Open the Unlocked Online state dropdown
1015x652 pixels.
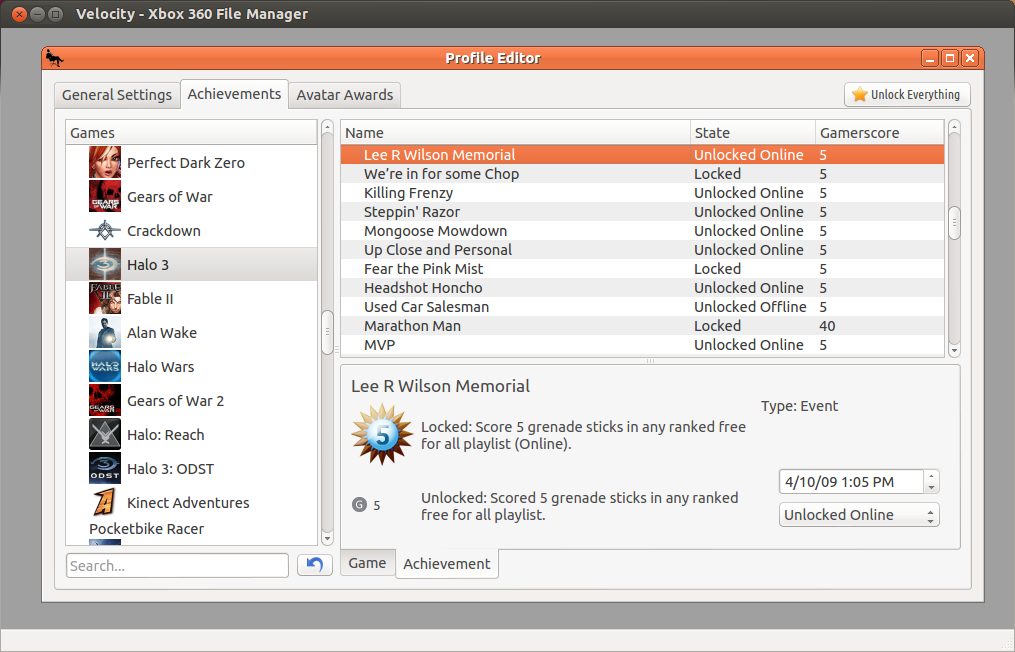point(859,515)
